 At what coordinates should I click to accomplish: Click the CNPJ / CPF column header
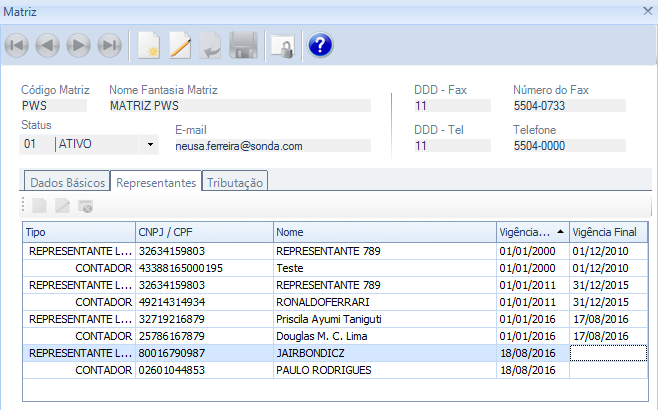click(x=204, y=232)
